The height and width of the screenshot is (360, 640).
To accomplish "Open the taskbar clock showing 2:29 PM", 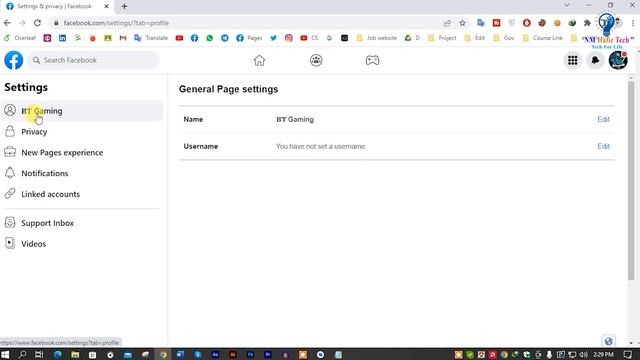I will (x=603, y=354).
